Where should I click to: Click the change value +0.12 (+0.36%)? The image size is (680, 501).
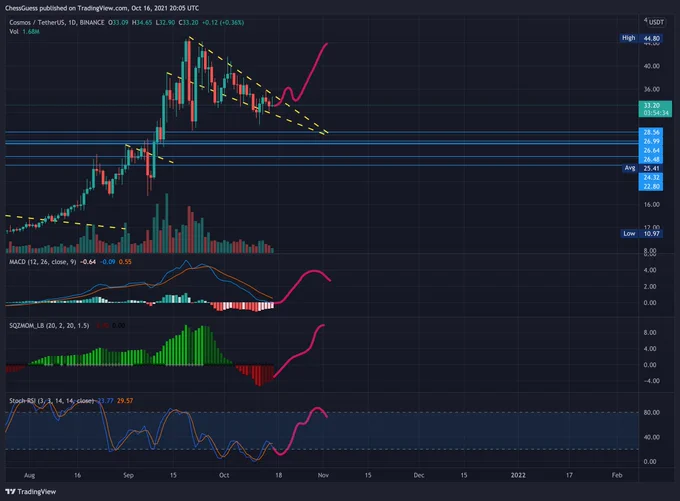click(x=223, y=22)
